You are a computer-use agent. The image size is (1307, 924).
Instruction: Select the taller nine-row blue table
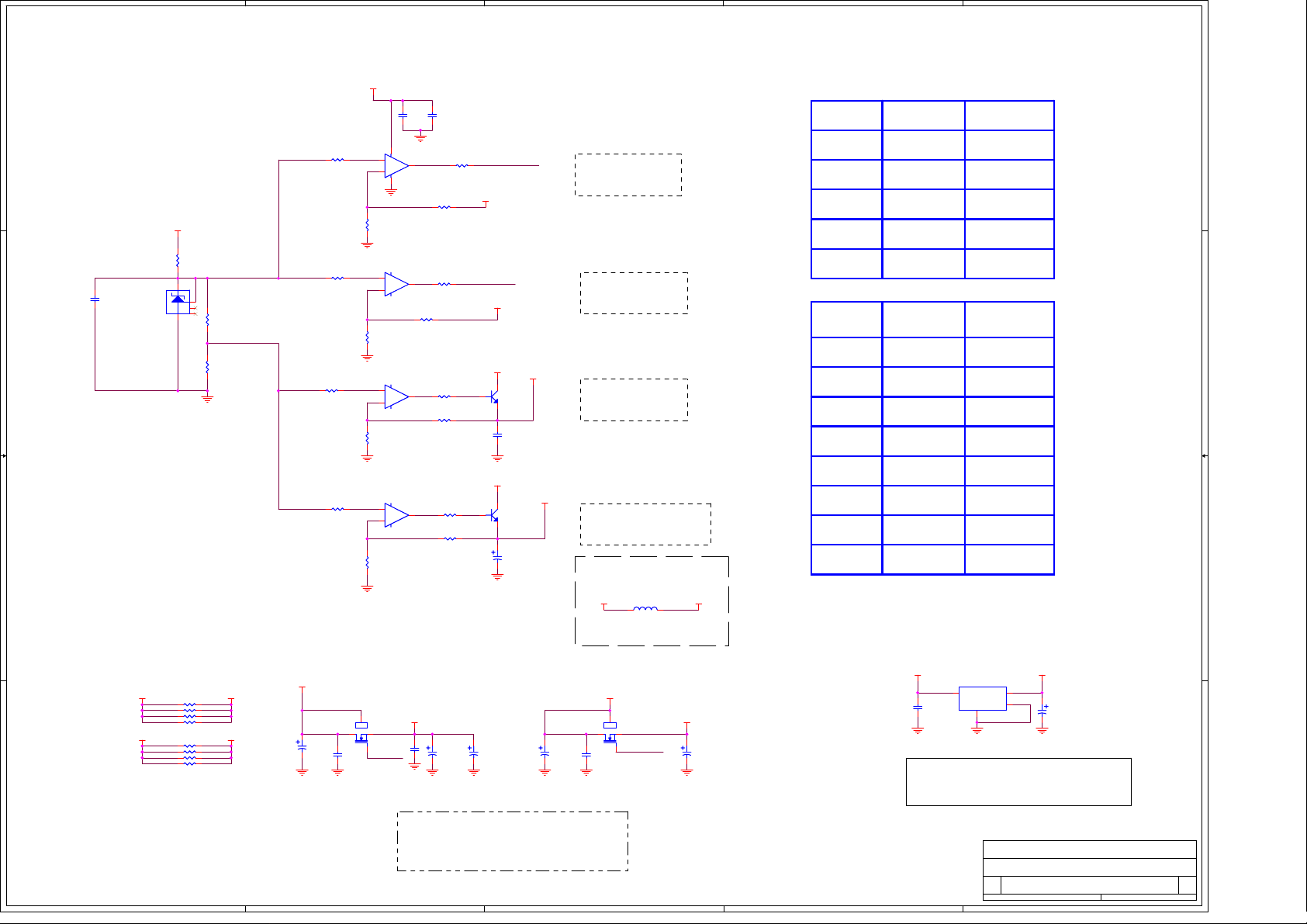[x=932, y=438]
